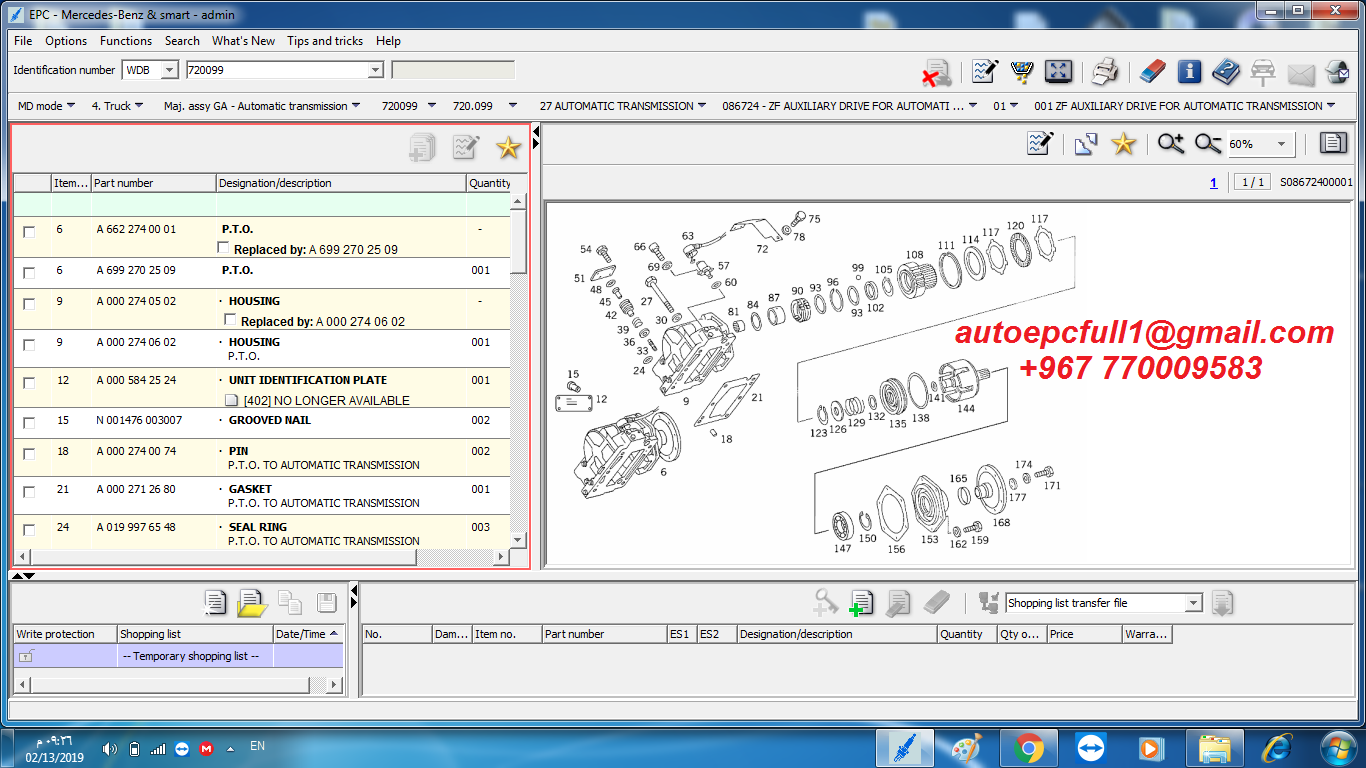The width and height of the screenshot is (1366, 768).
Task: Open the Functions menu
Action: 126,41
